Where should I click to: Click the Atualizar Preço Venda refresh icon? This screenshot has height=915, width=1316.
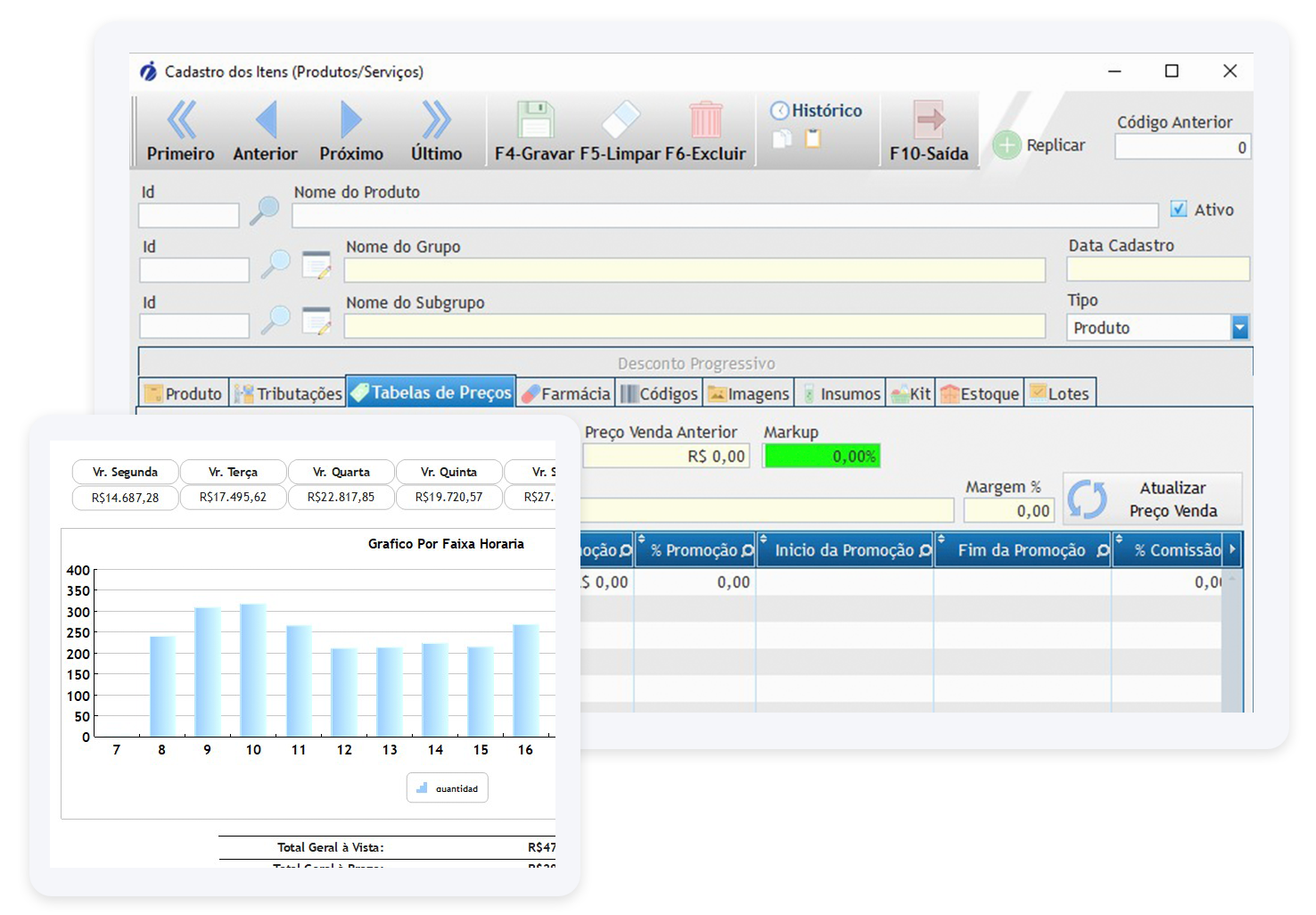point(1087,499)
